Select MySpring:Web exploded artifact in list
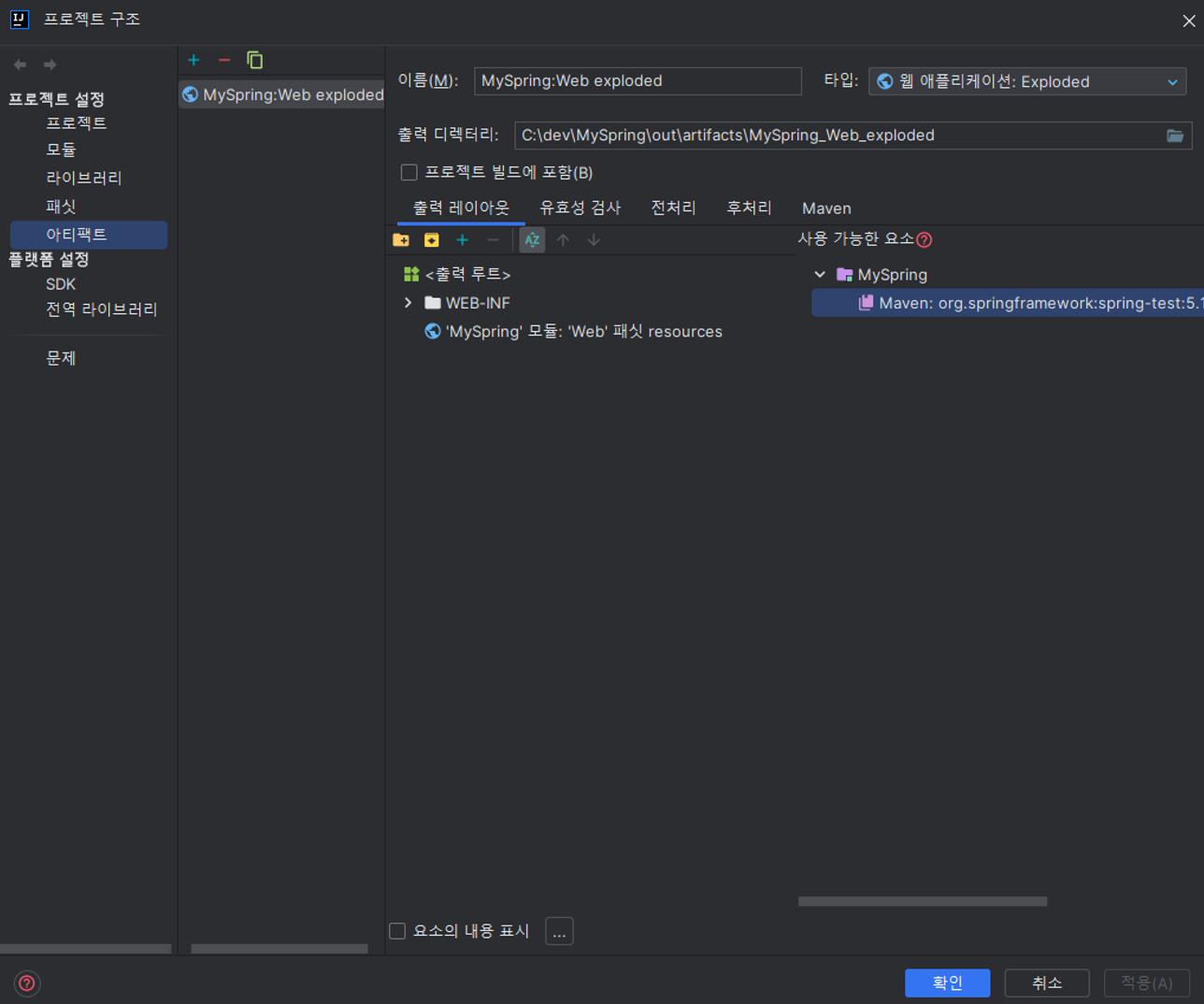1204x1004 pixels. [x=281, y=94]
